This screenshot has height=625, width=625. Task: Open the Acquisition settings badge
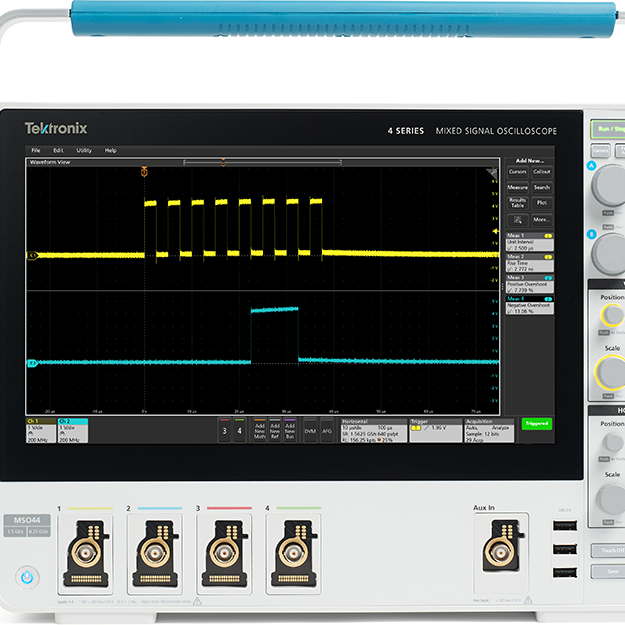(489, 430)
